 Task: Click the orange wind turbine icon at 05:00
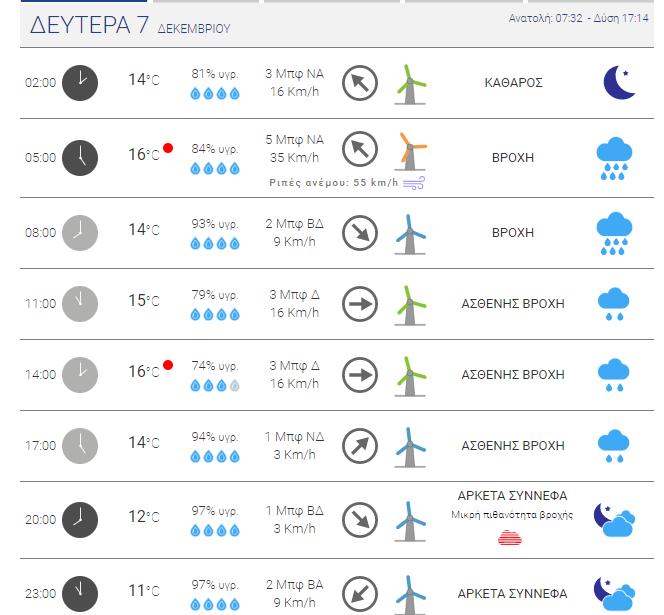(410, 151)
